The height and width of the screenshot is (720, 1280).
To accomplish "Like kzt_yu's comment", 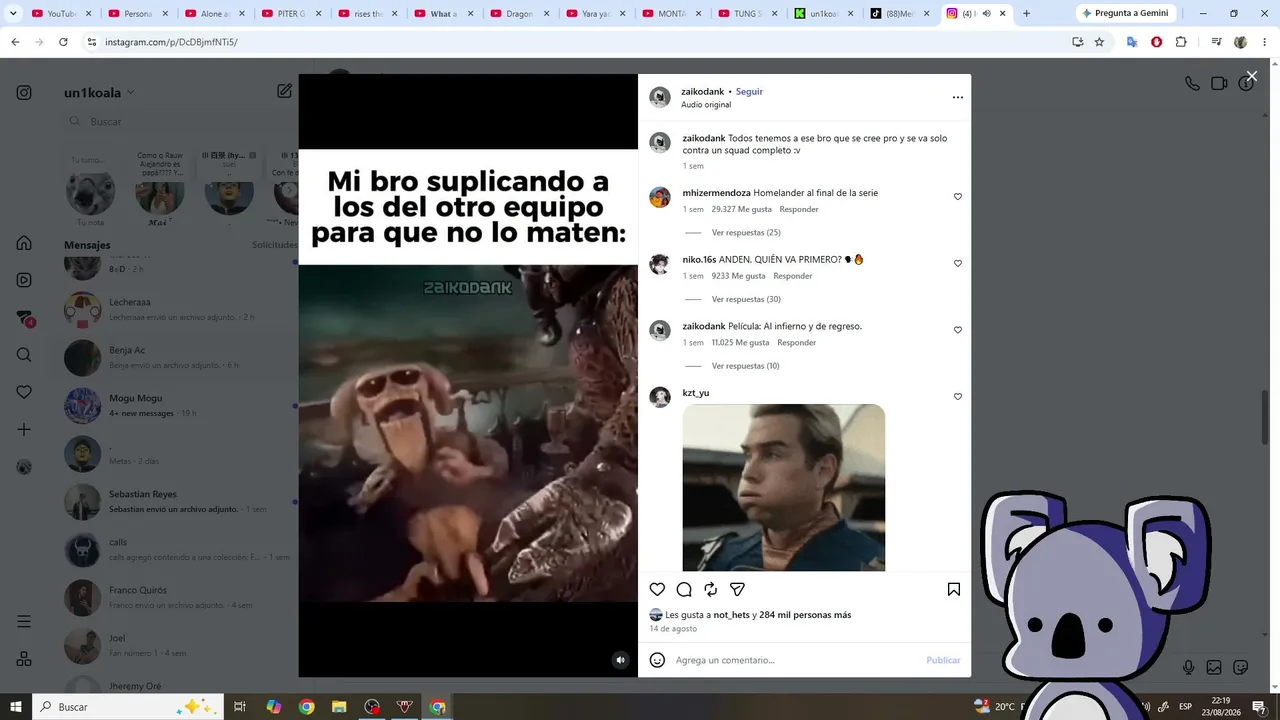I will 958,397.
